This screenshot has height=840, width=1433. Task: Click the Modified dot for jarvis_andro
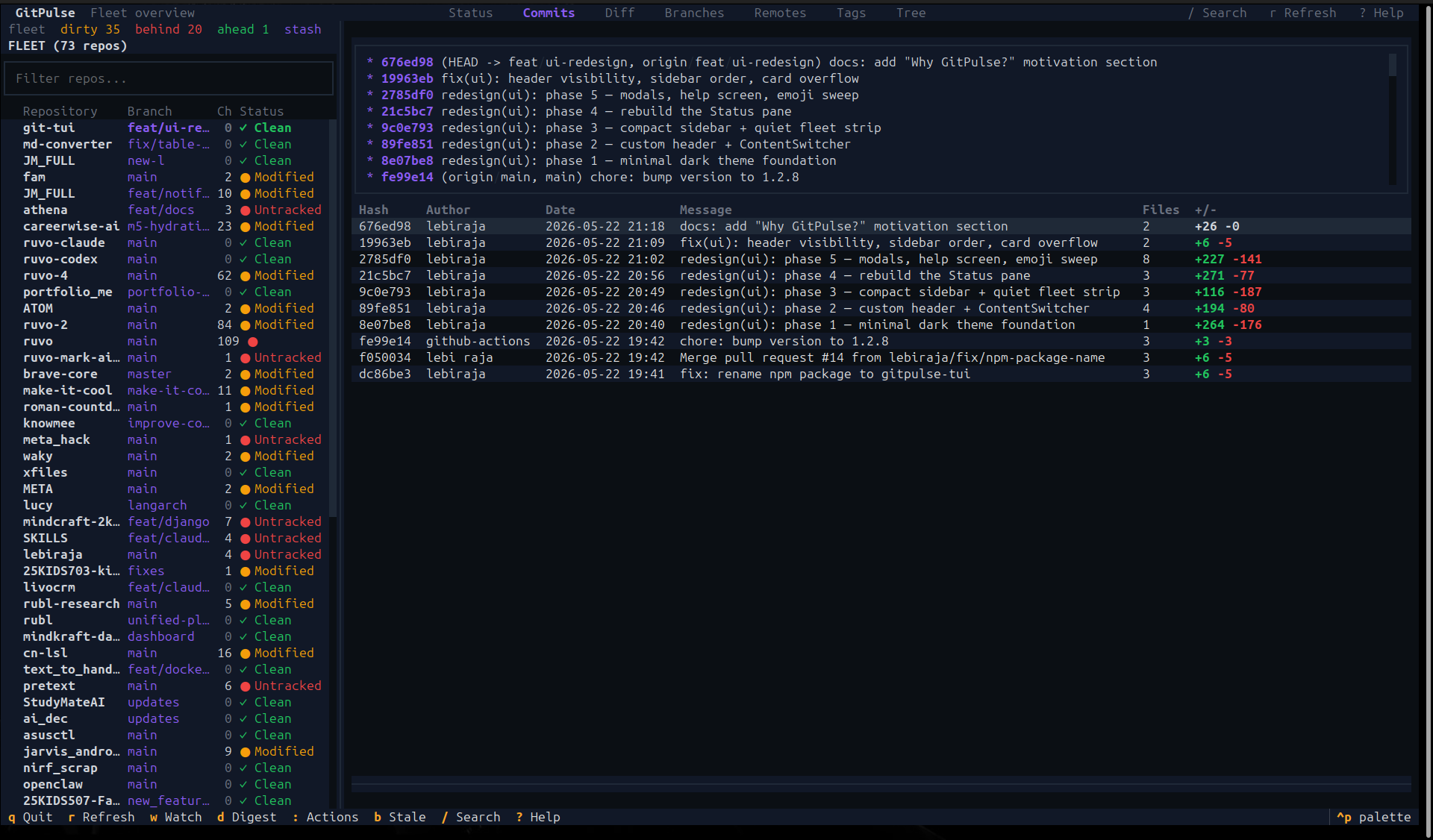pos(245,752)
